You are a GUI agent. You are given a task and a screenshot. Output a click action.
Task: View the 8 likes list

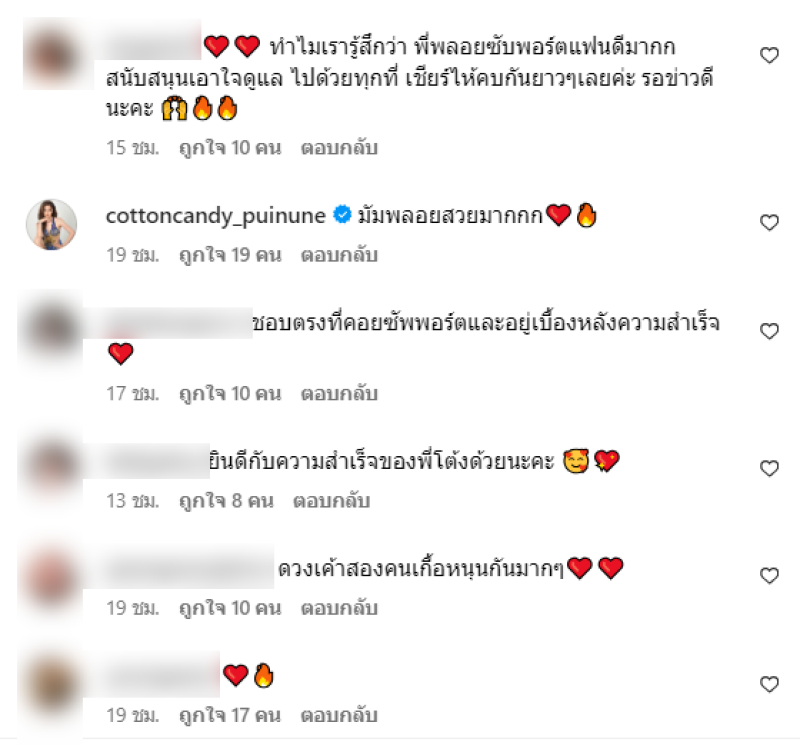[226, 500]
